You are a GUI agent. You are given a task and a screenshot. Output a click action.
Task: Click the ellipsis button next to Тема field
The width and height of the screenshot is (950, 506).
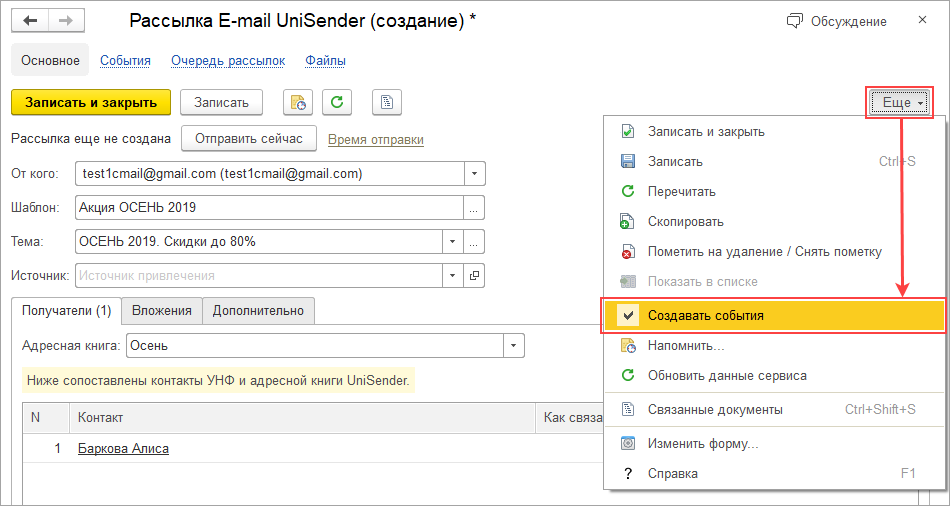click(x=475, y=242)
